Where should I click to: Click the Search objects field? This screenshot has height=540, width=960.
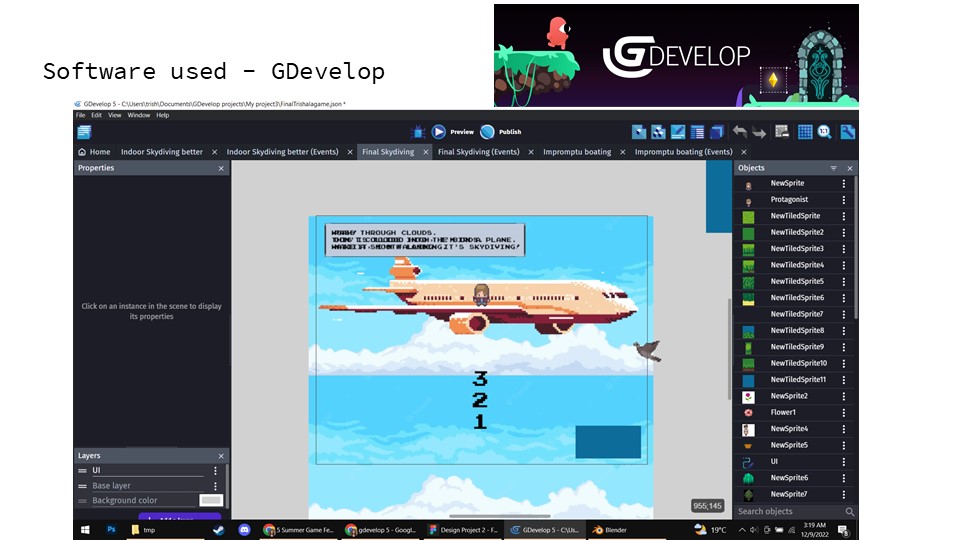(x=789, y=511)
